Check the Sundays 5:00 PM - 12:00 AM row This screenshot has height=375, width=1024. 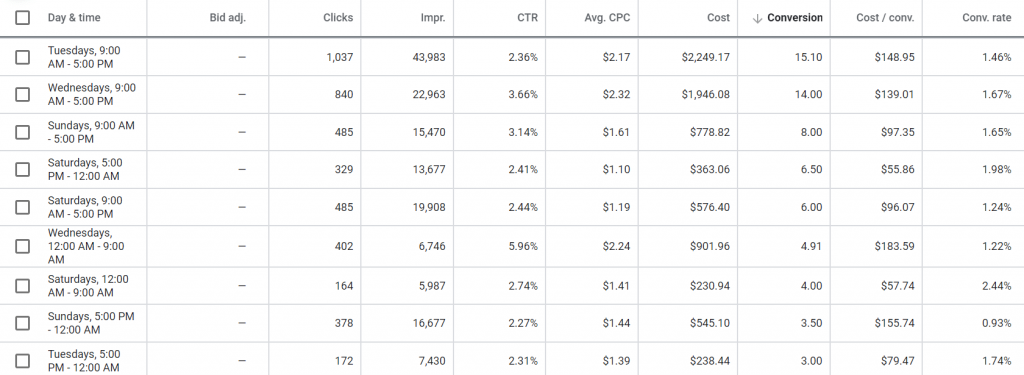coord(22,323)
